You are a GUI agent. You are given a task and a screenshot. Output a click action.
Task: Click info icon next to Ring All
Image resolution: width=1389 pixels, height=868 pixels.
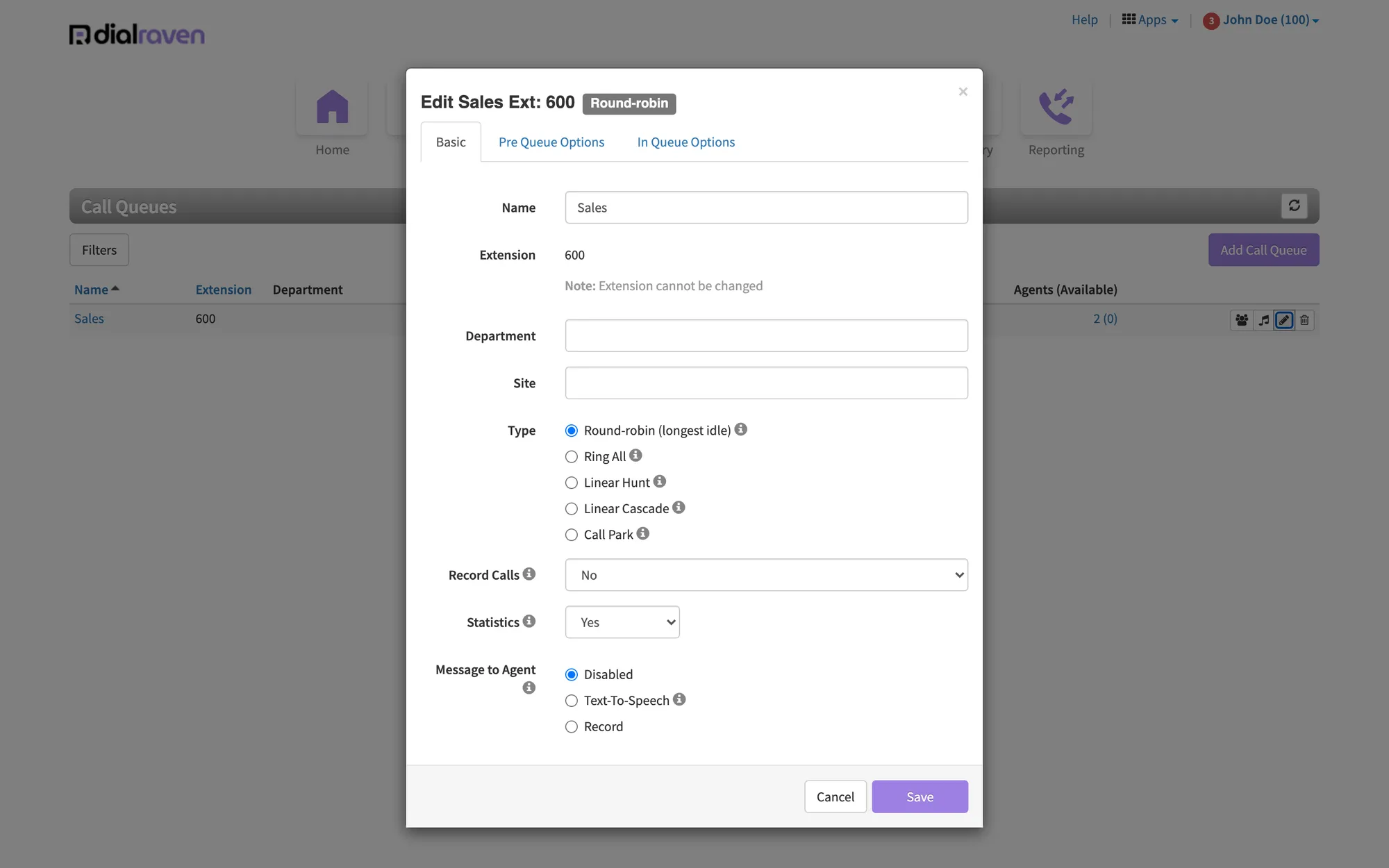click(635, 456)
